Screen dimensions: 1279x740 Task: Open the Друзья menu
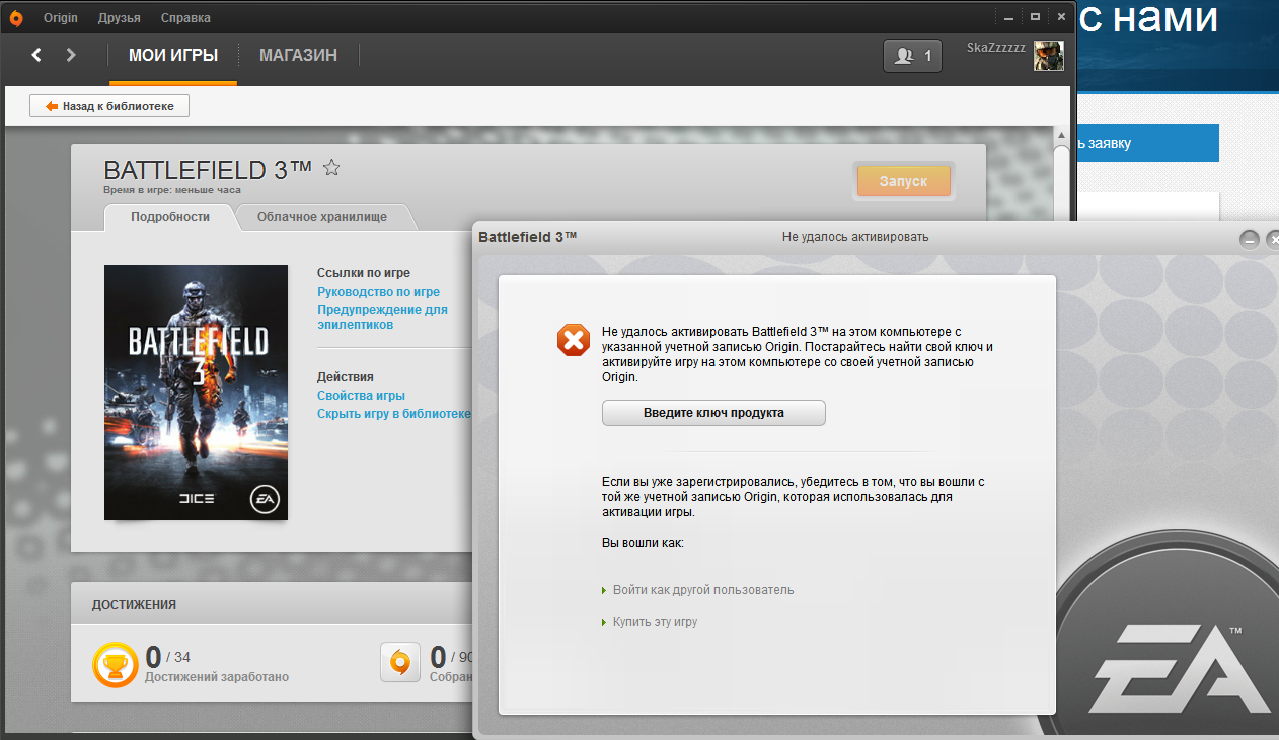pos(119,18)
